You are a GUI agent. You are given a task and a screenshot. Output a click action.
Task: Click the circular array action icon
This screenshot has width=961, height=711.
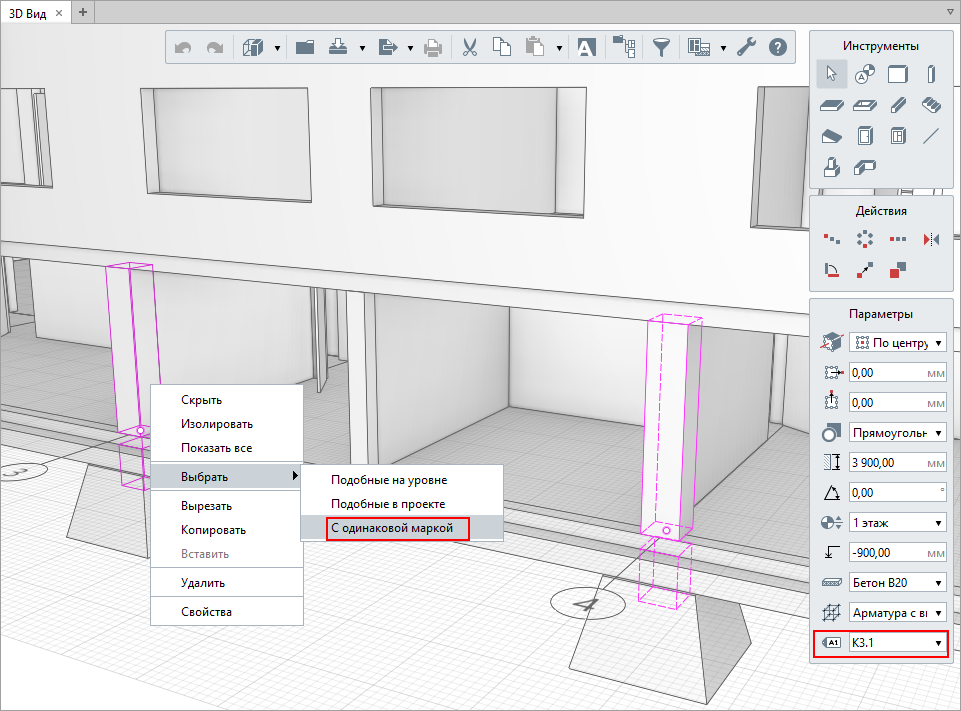(x=865, y=239)
